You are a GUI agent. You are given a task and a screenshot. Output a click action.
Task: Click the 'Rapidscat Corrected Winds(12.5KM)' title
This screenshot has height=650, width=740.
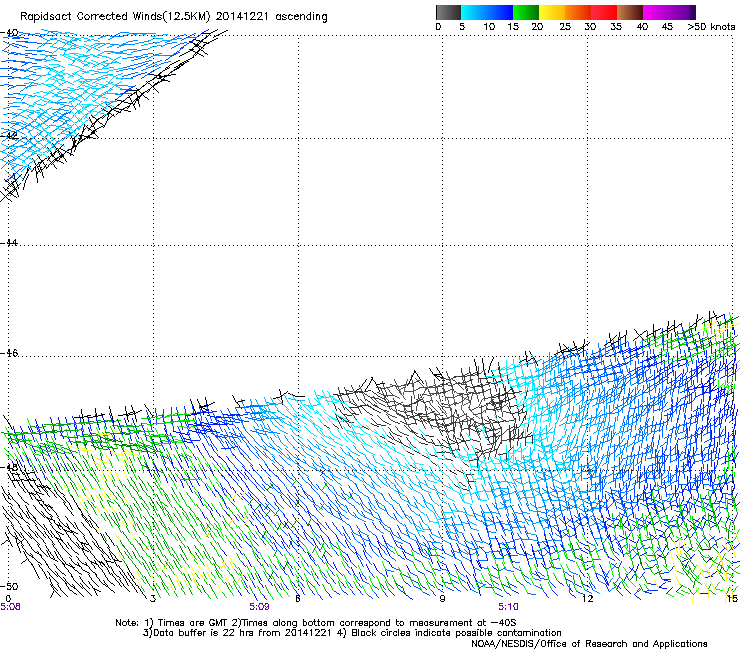(115, 17)
